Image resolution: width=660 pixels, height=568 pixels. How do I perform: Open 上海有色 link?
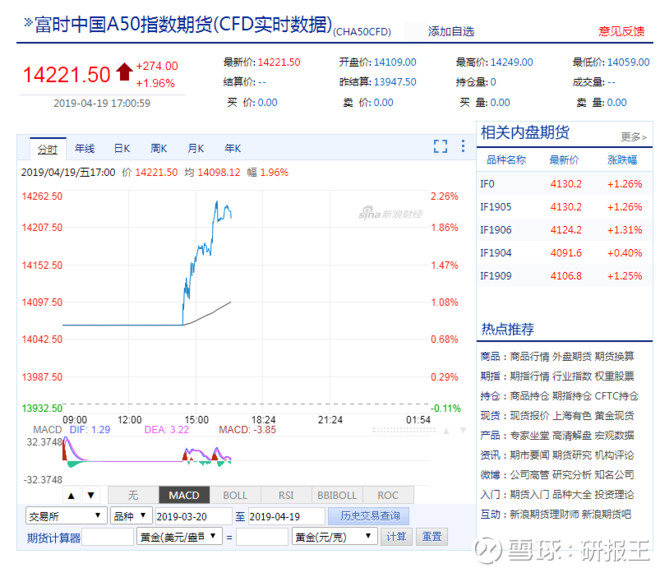pos(572,416)
